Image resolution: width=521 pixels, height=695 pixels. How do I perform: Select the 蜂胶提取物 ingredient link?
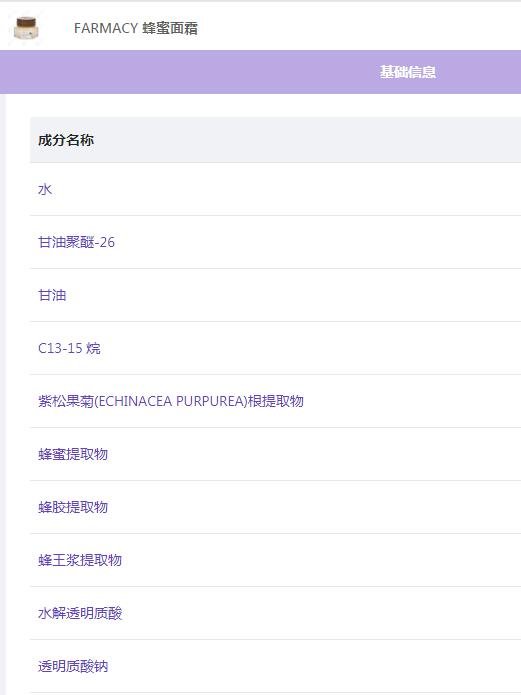(x=73, y=507)
